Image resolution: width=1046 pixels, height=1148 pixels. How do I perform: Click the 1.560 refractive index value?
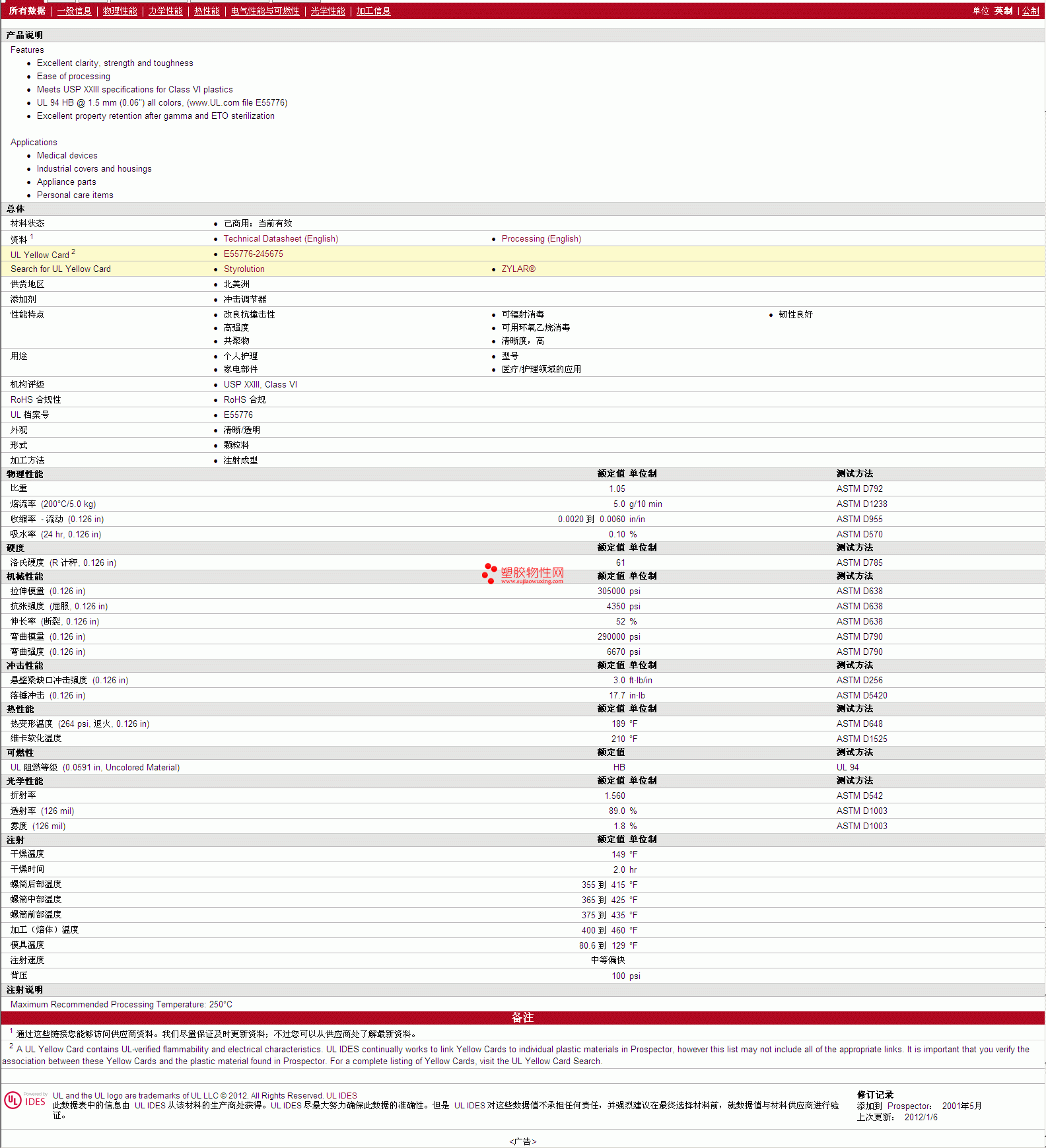tap(615, 796)
